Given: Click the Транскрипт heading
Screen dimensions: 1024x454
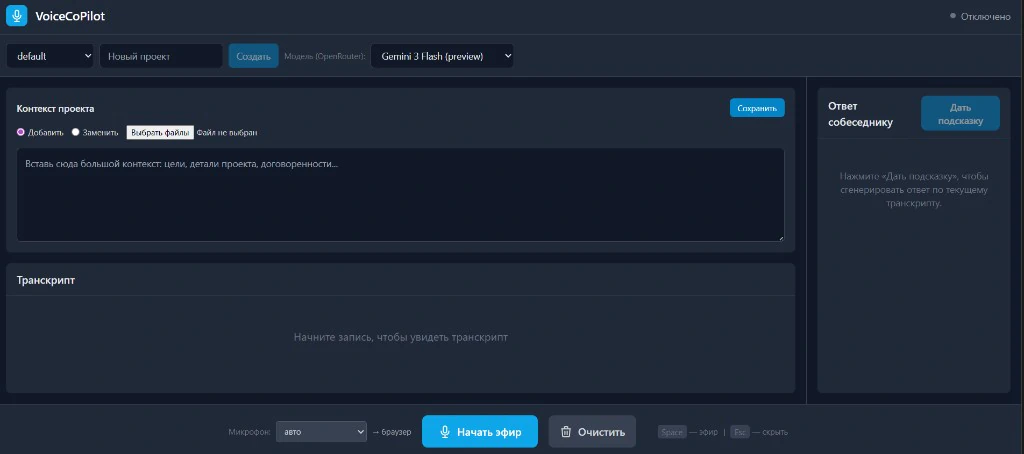Looking at the screenshot, I should (x=46, y=280).
